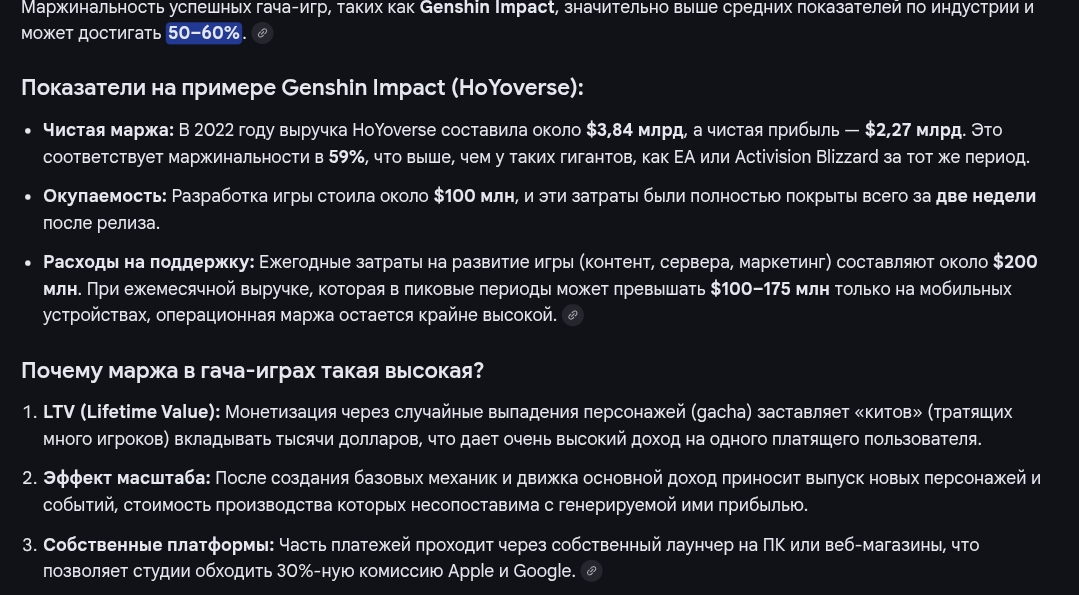Click heading "Почему маржа в гача-играх такая высокая?"
Viewport: 1079px width, 595px height.
click(x=252, y=371)
